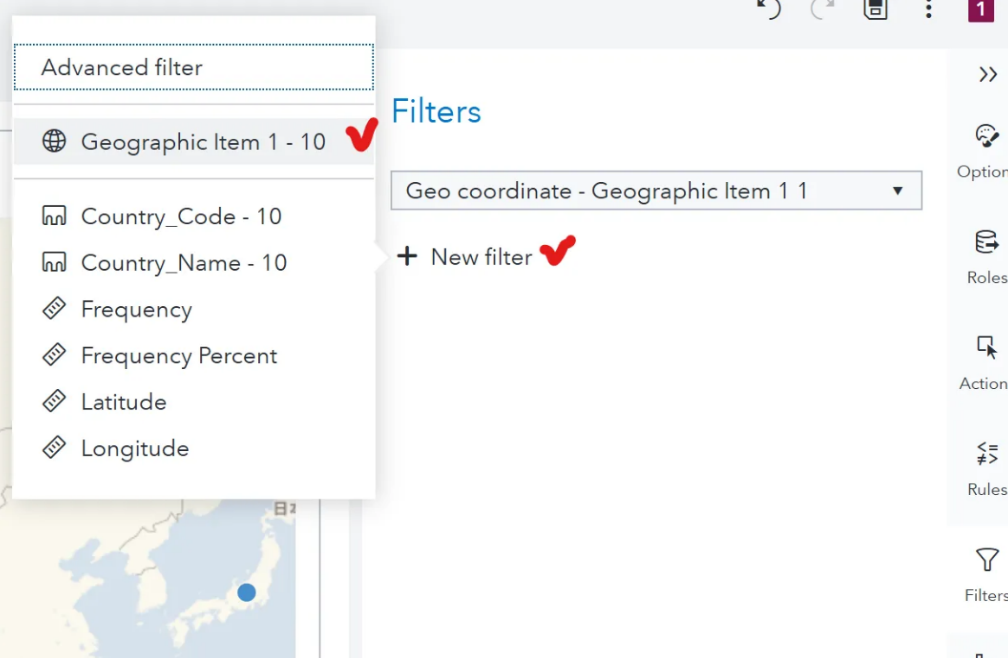1008x658 pixels.
Task: Click the Save icon in the toolbar
Action: (874, 11)
